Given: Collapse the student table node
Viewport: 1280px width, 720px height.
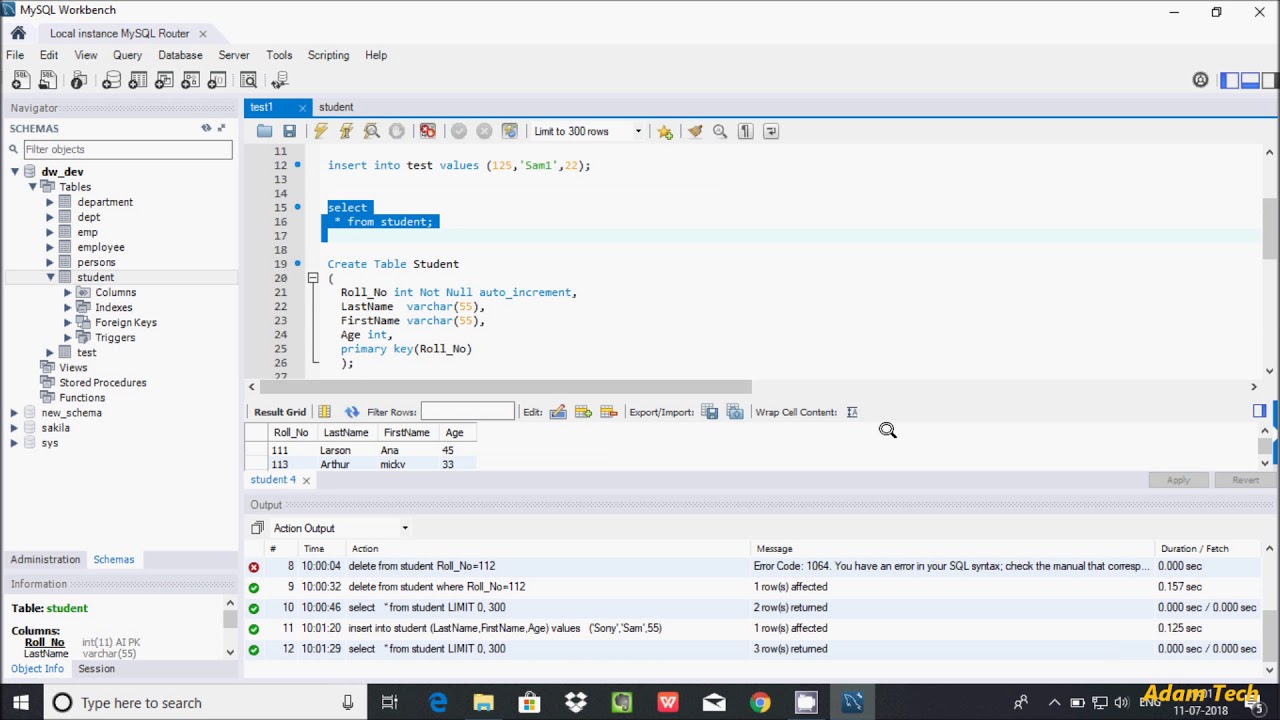Looking at the screenshot, I should [49, 277].
